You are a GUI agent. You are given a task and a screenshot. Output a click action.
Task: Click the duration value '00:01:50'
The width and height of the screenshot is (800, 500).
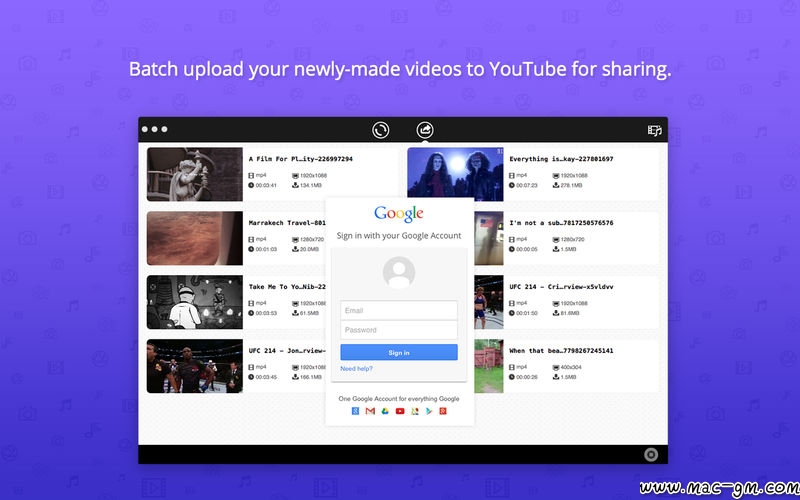527,313
